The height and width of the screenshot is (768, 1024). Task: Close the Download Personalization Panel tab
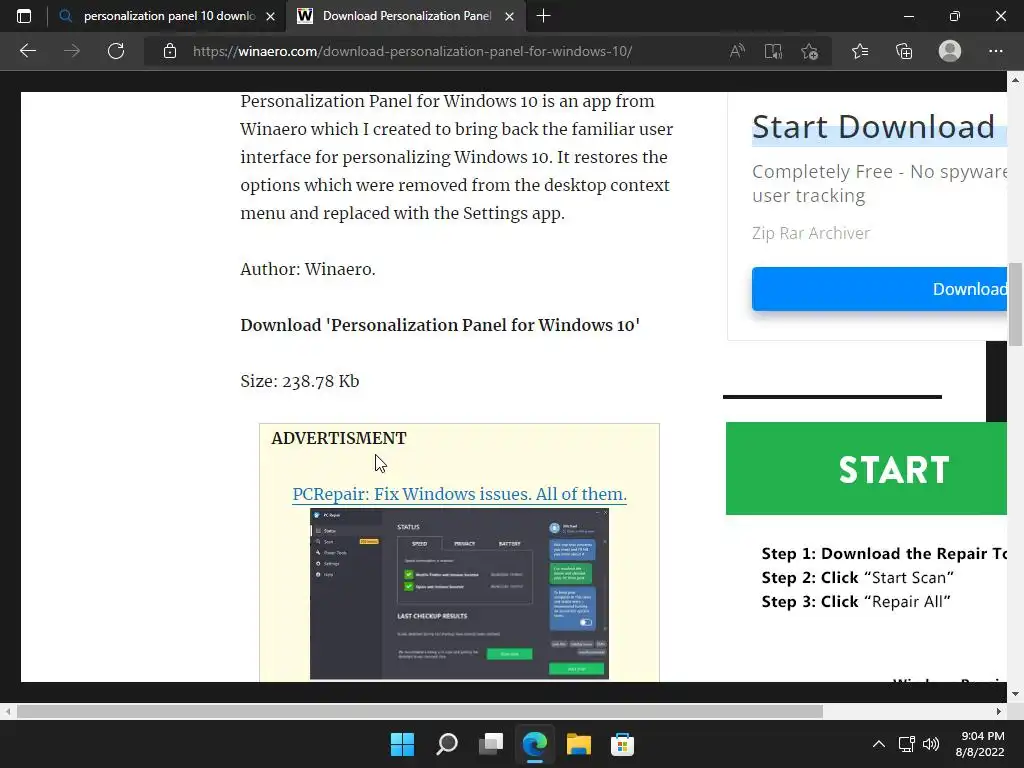coord(509,16)
